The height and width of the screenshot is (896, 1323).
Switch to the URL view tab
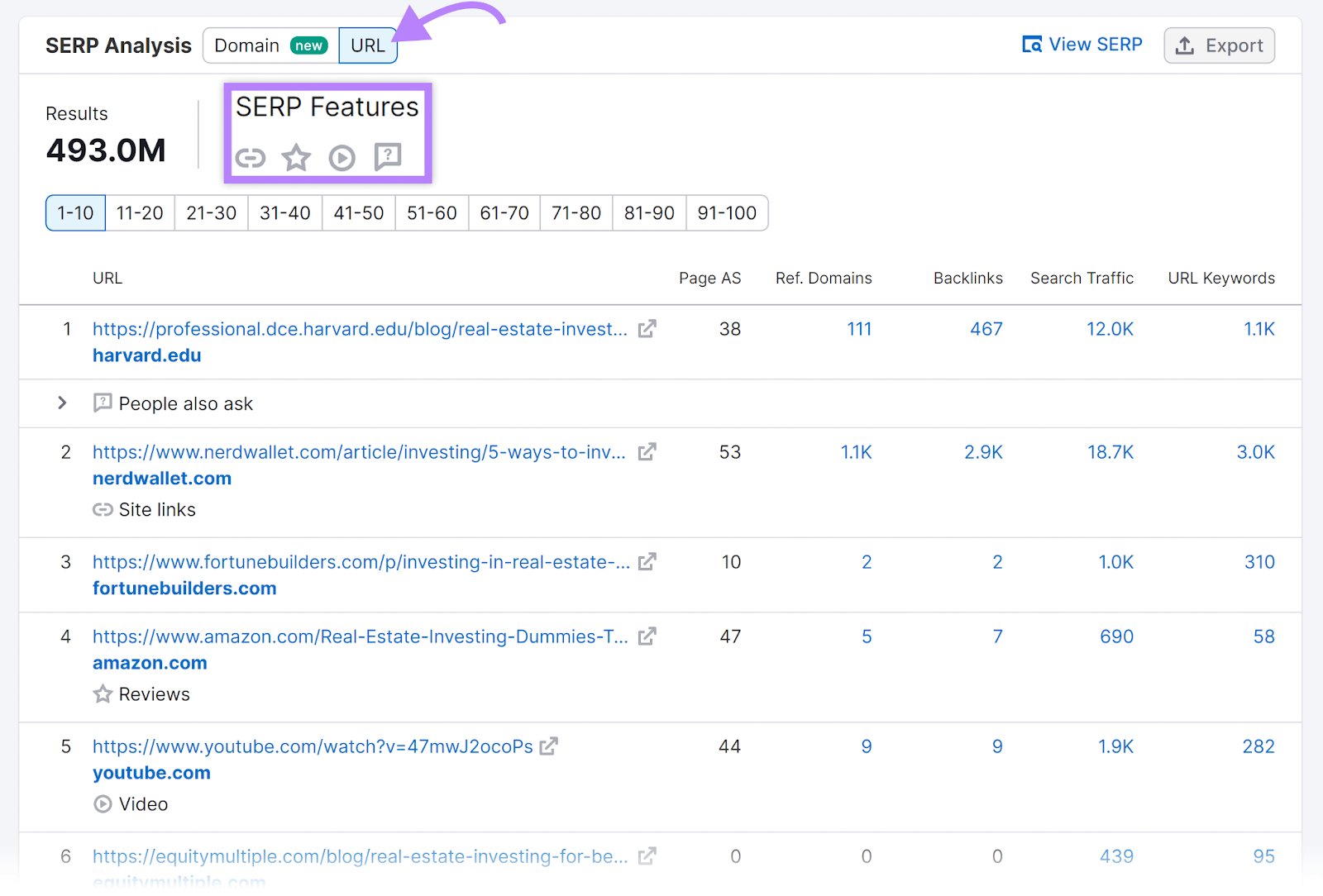click(x=368, y=45)
